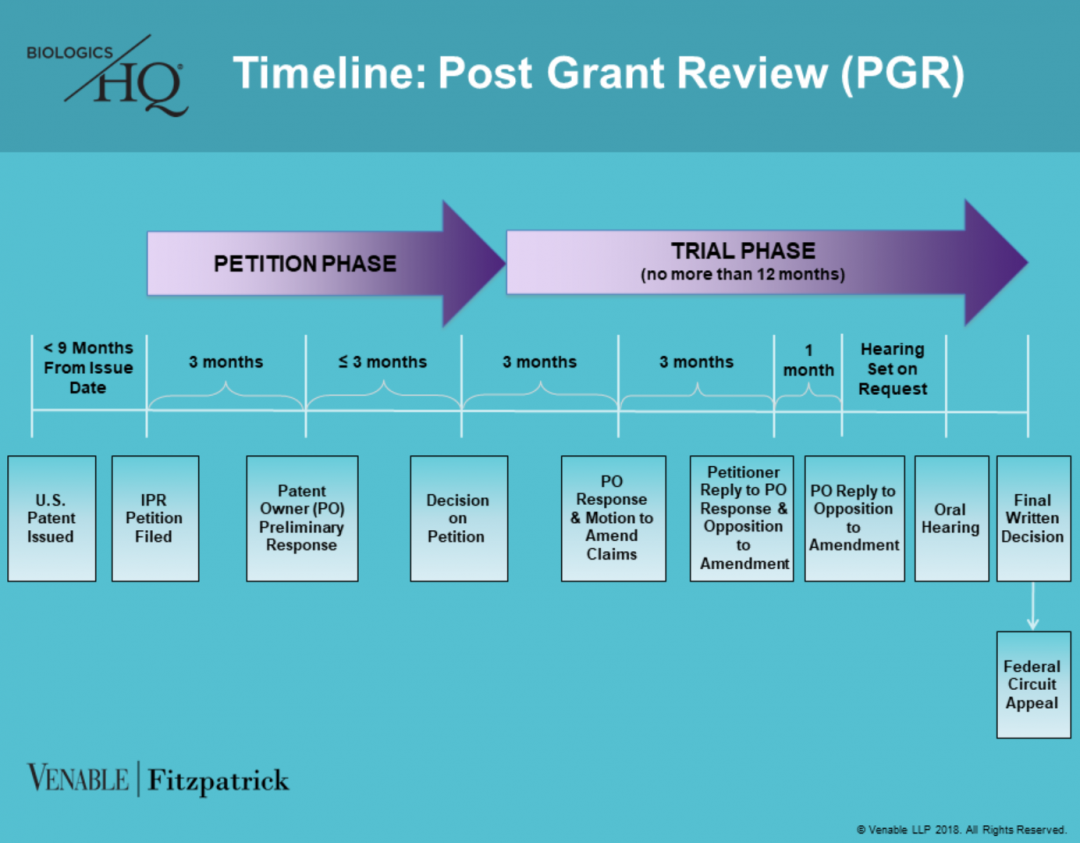Select the Decision on Petition box
This screenshot has height=843, width=1080.
coord(458,517)
